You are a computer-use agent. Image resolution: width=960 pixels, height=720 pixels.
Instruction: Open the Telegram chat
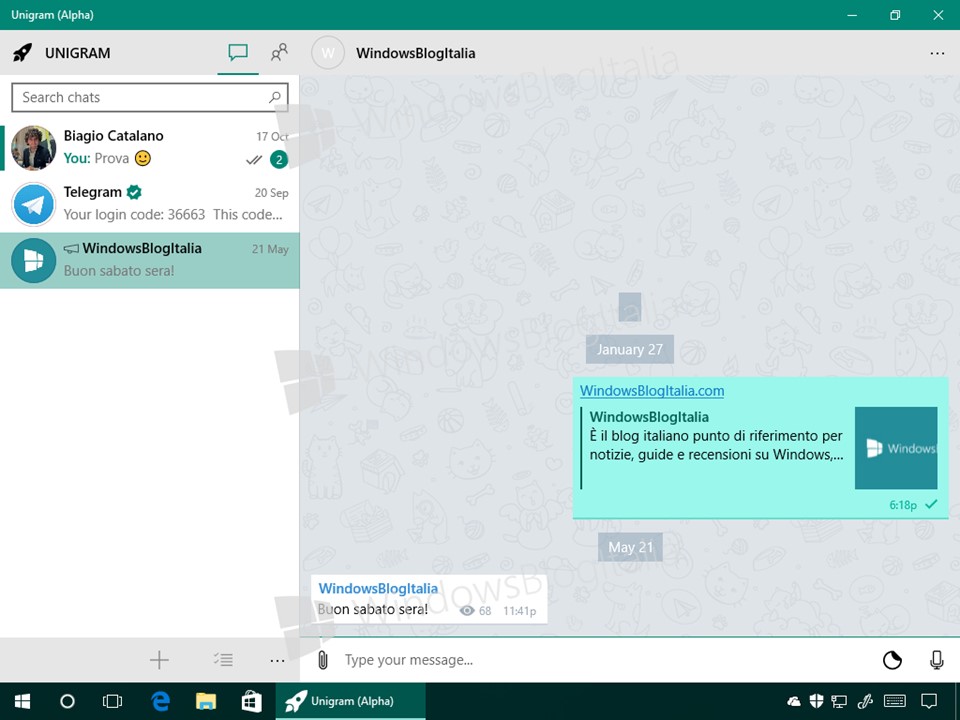coord(150,204)
